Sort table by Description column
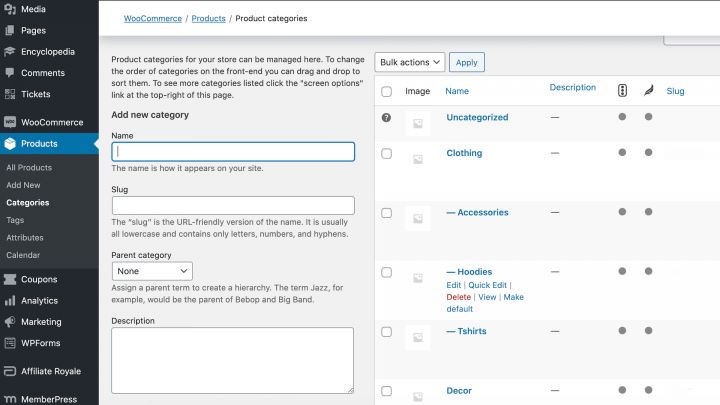The image size is (720, 405). 573,87
